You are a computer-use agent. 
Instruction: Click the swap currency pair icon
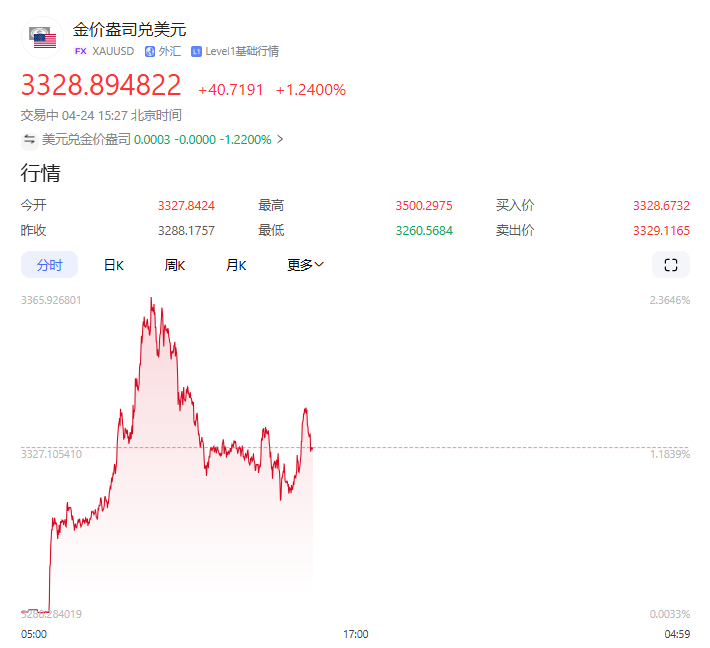(29, 139)
